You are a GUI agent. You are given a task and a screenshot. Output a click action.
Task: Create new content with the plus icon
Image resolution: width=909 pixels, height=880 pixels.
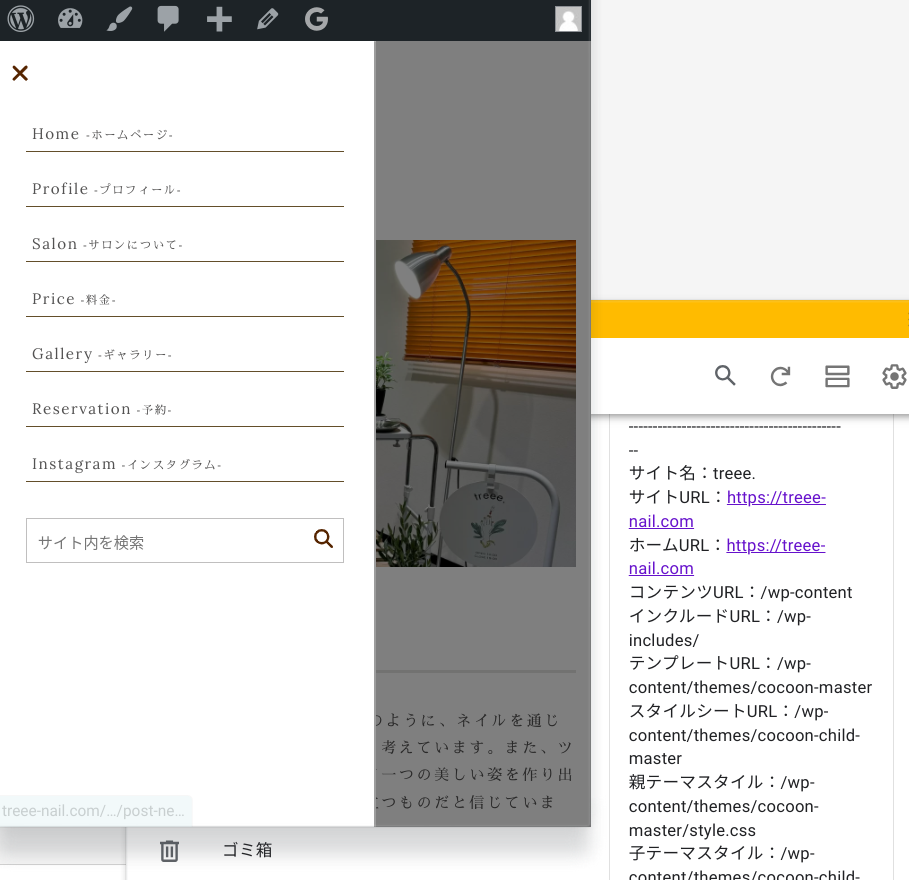pos(218,18)
